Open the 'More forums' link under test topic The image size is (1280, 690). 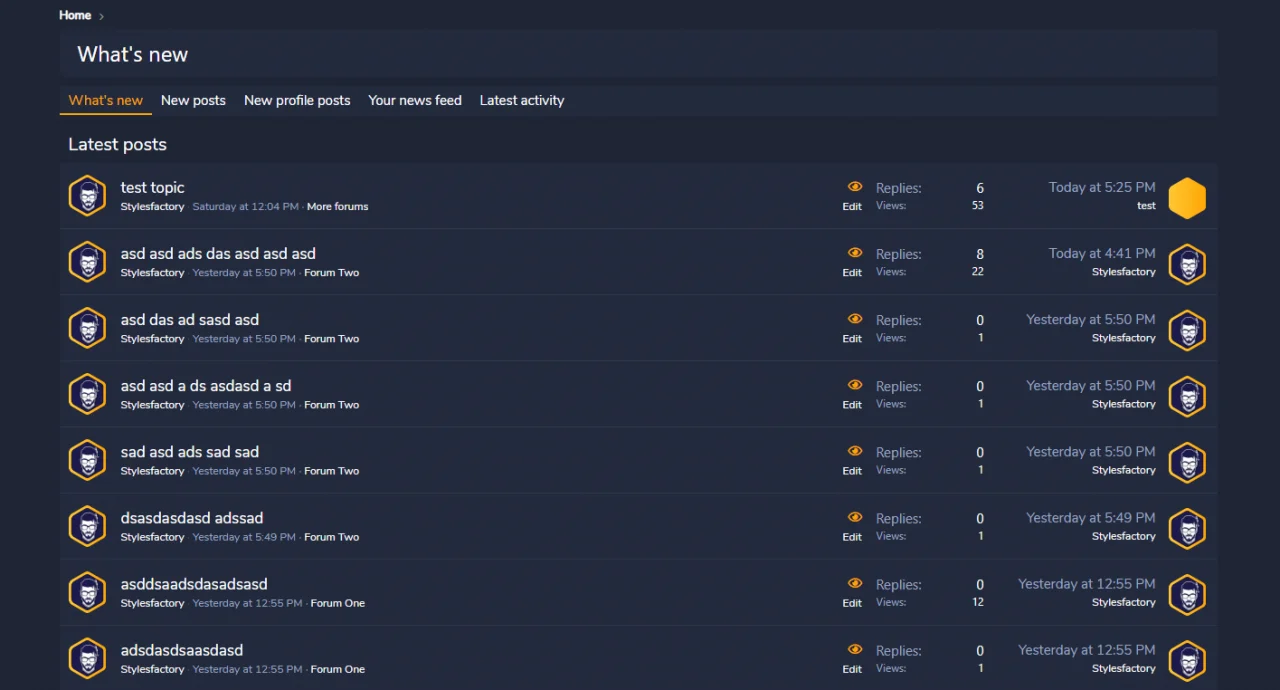[337, 207]
